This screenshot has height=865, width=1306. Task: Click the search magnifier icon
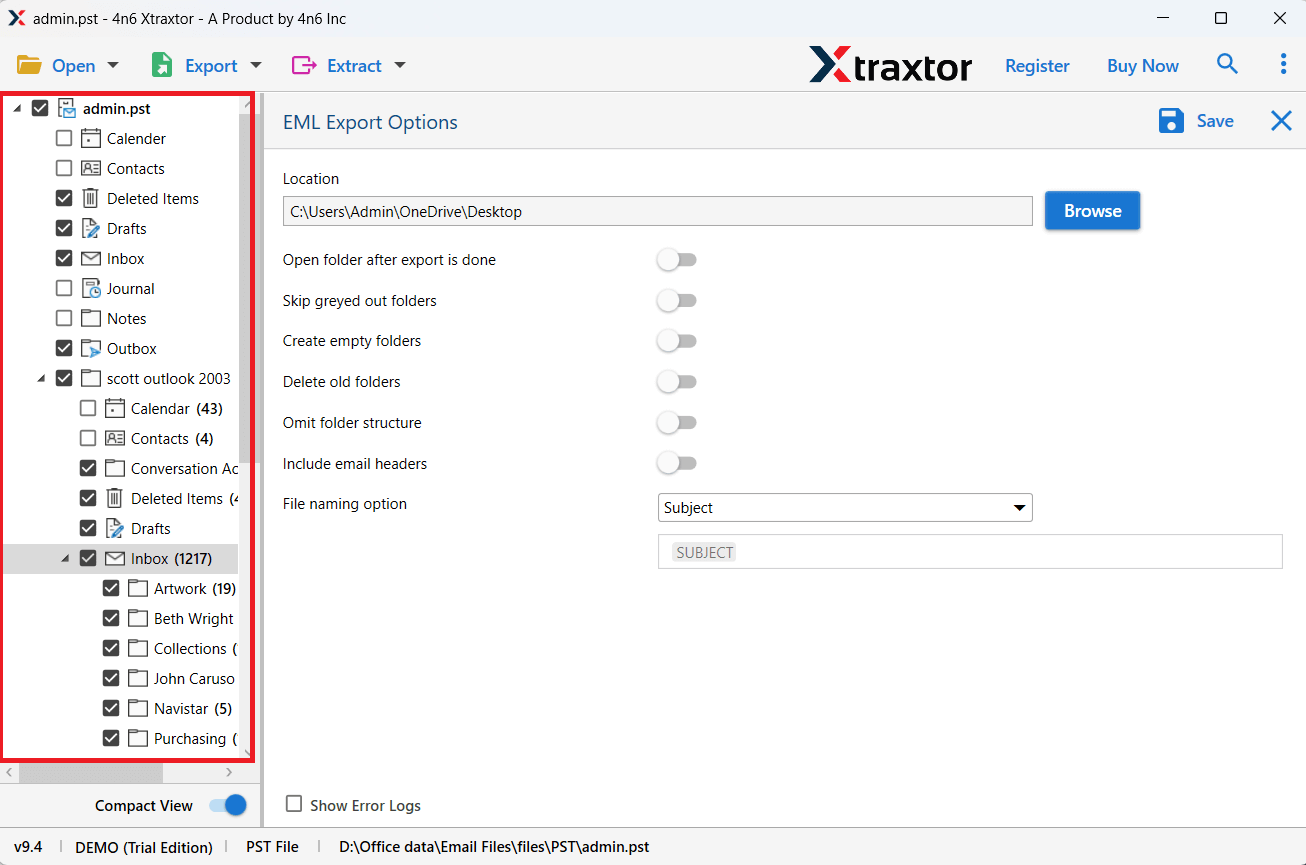point(1227,65)
